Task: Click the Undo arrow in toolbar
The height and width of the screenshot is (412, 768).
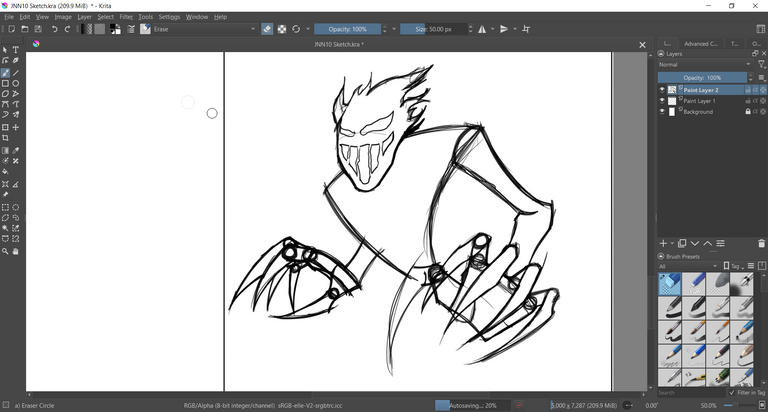Action: click(55, 29)
